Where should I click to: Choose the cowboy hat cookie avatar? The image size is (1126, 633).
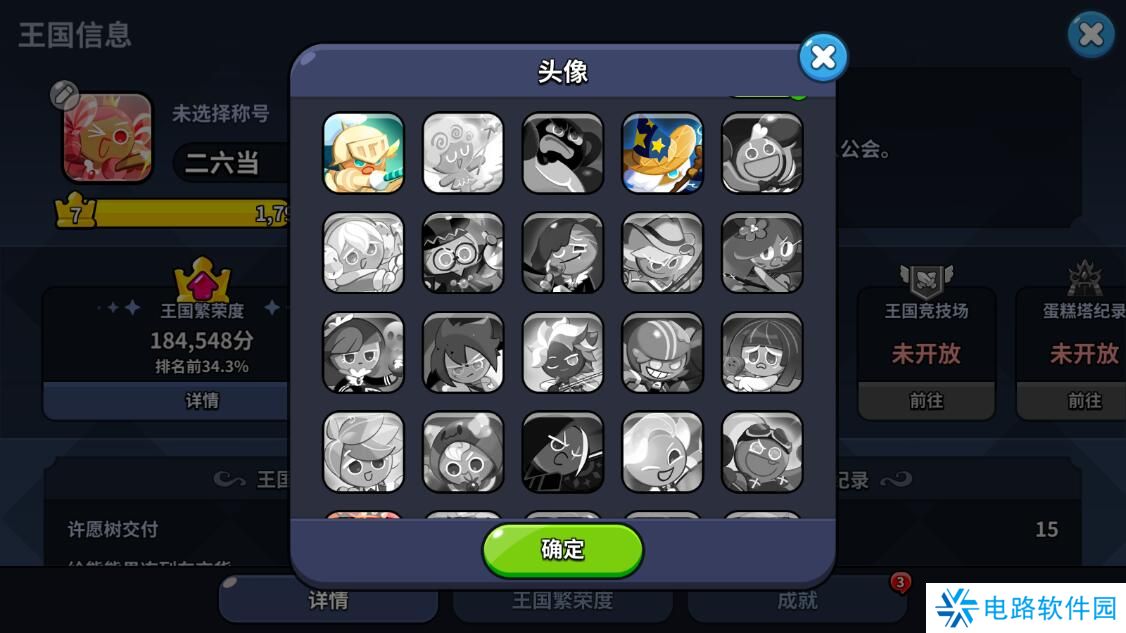point(662,253)
